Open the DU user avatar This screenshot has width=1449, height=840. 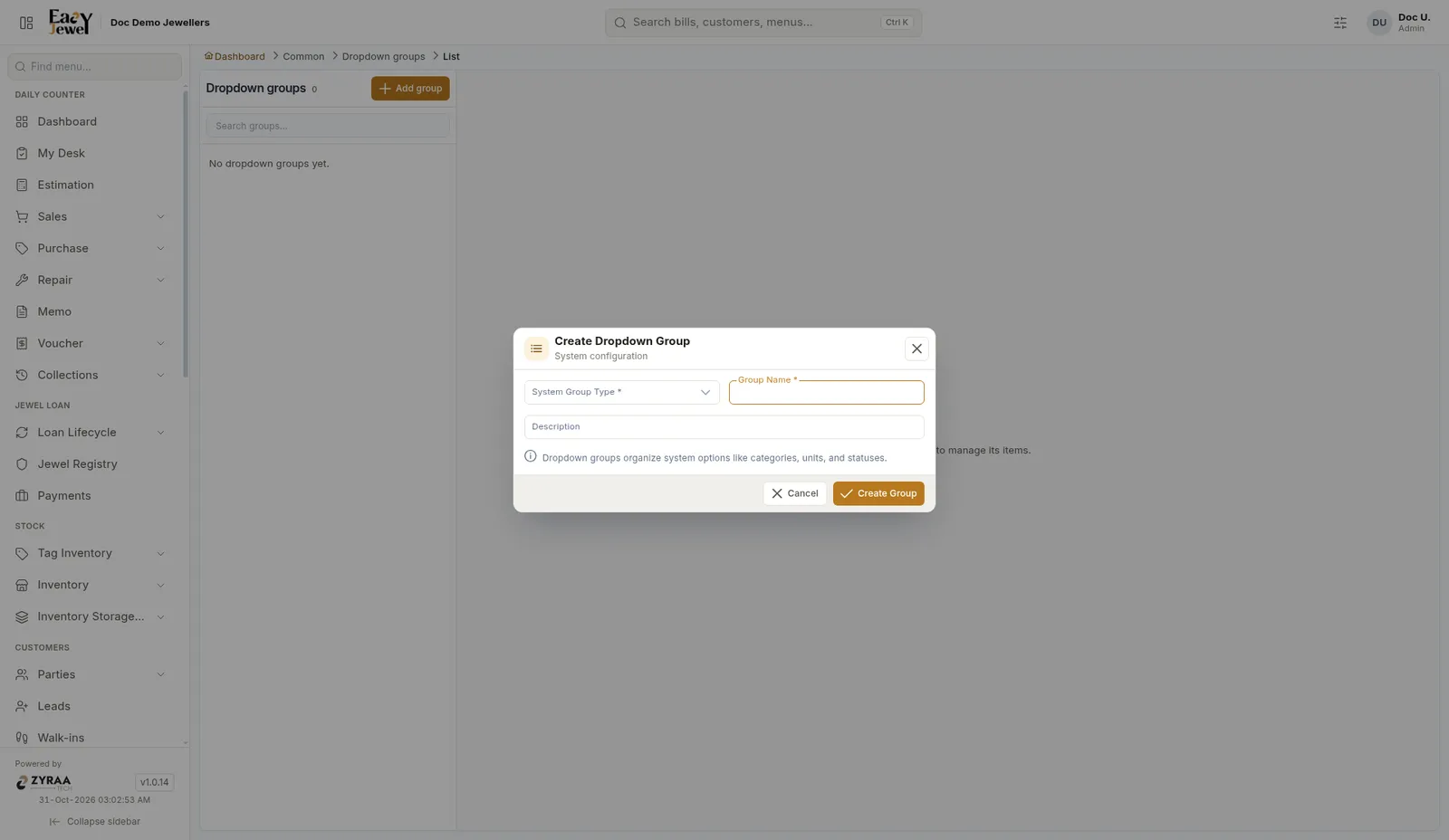1378,23
